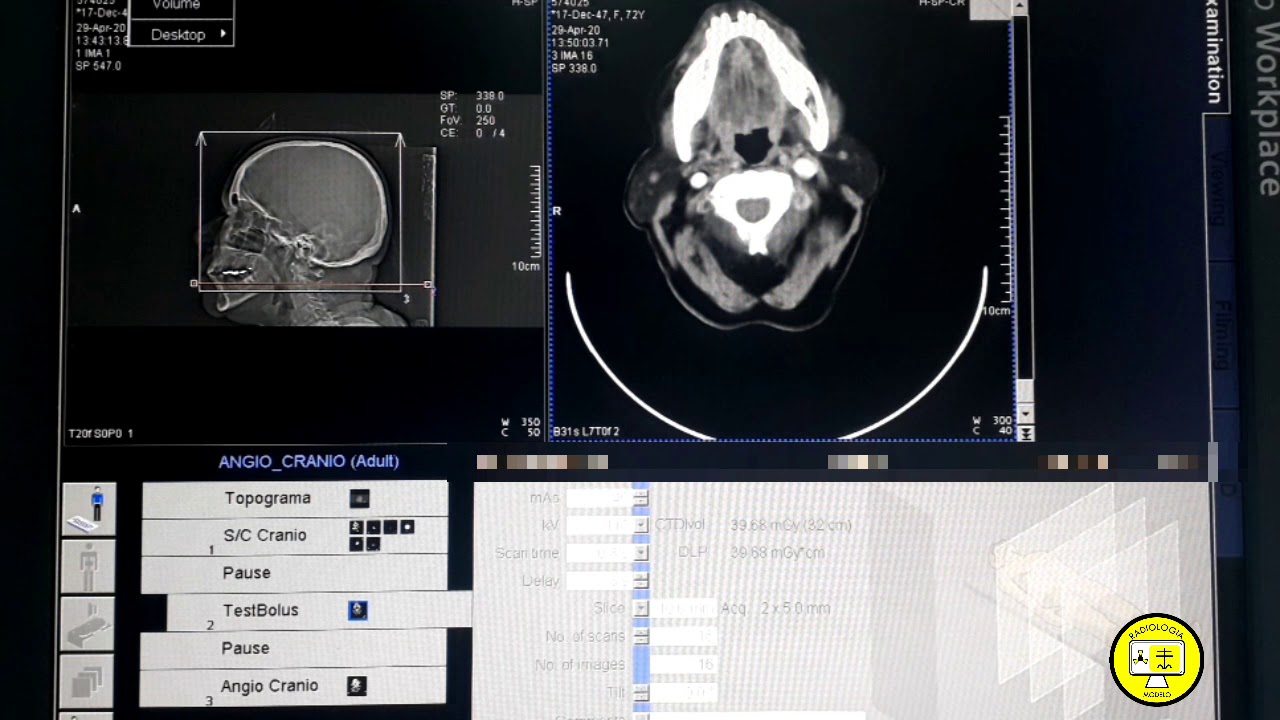Click the axial image scrollbar up arrow
The height and width of the screenshot is (720, 1280).
(1019, 7)
